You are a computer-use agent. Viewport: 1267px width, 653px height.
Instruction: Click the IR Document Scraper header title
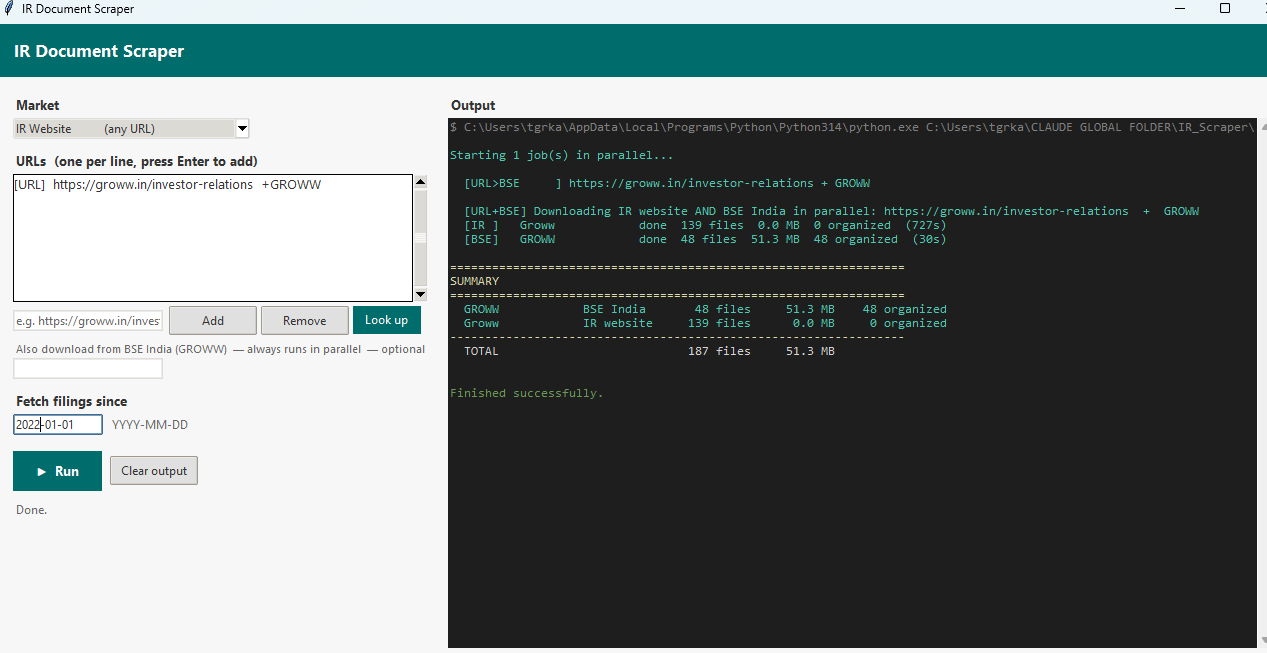pos(99,51)
